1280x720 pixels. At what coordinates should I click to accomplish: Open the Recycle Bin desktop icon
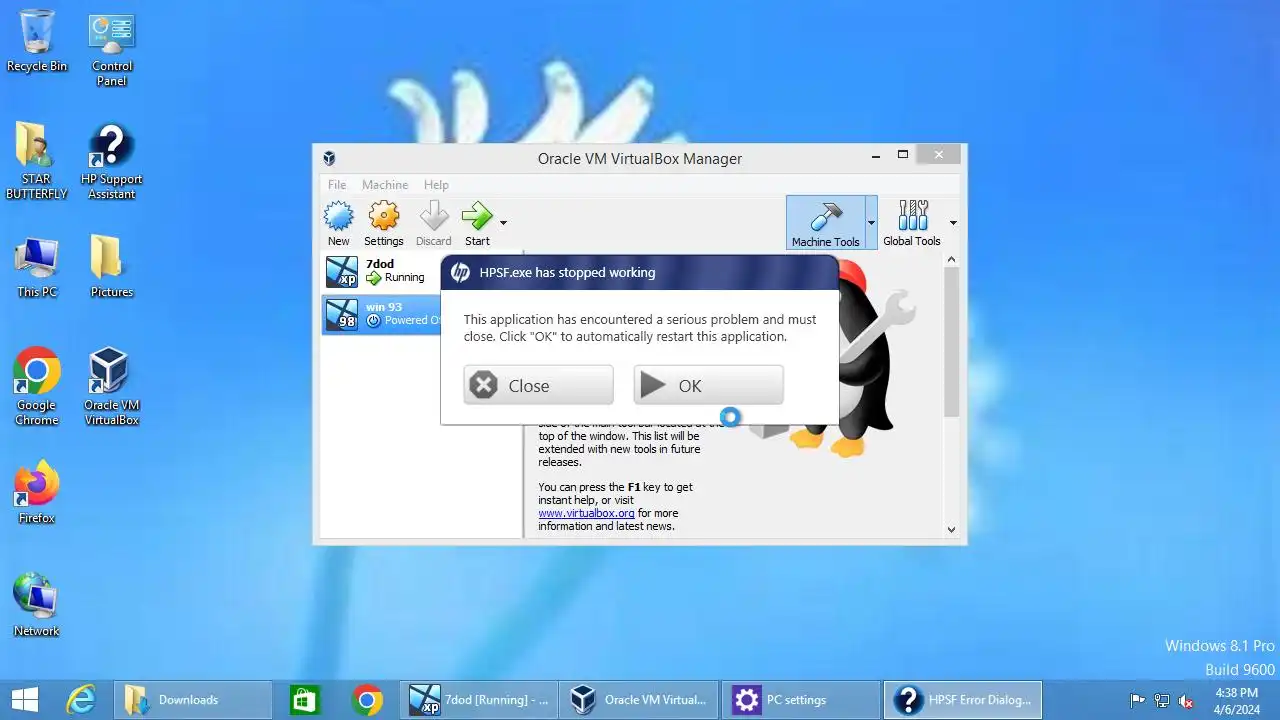[37, 42]
